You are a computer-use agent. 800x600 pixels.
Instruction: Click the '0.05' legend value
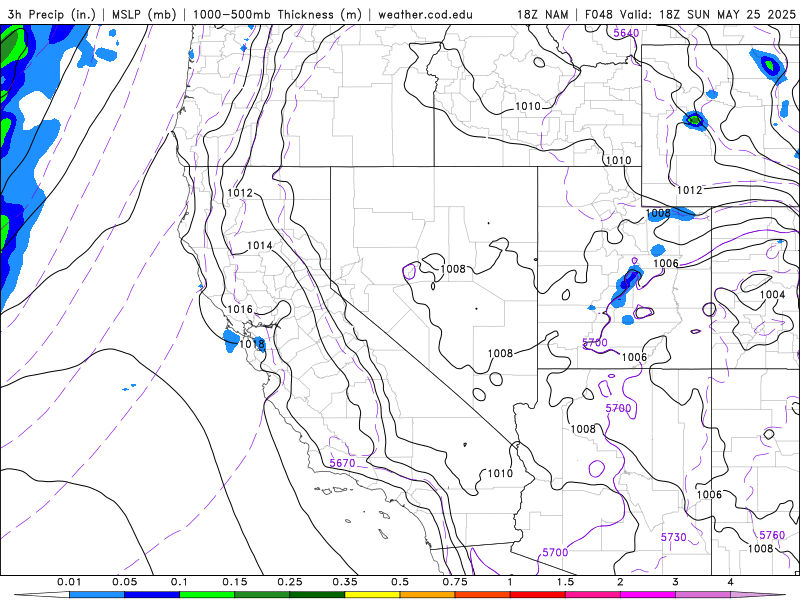tap(124, 582)
